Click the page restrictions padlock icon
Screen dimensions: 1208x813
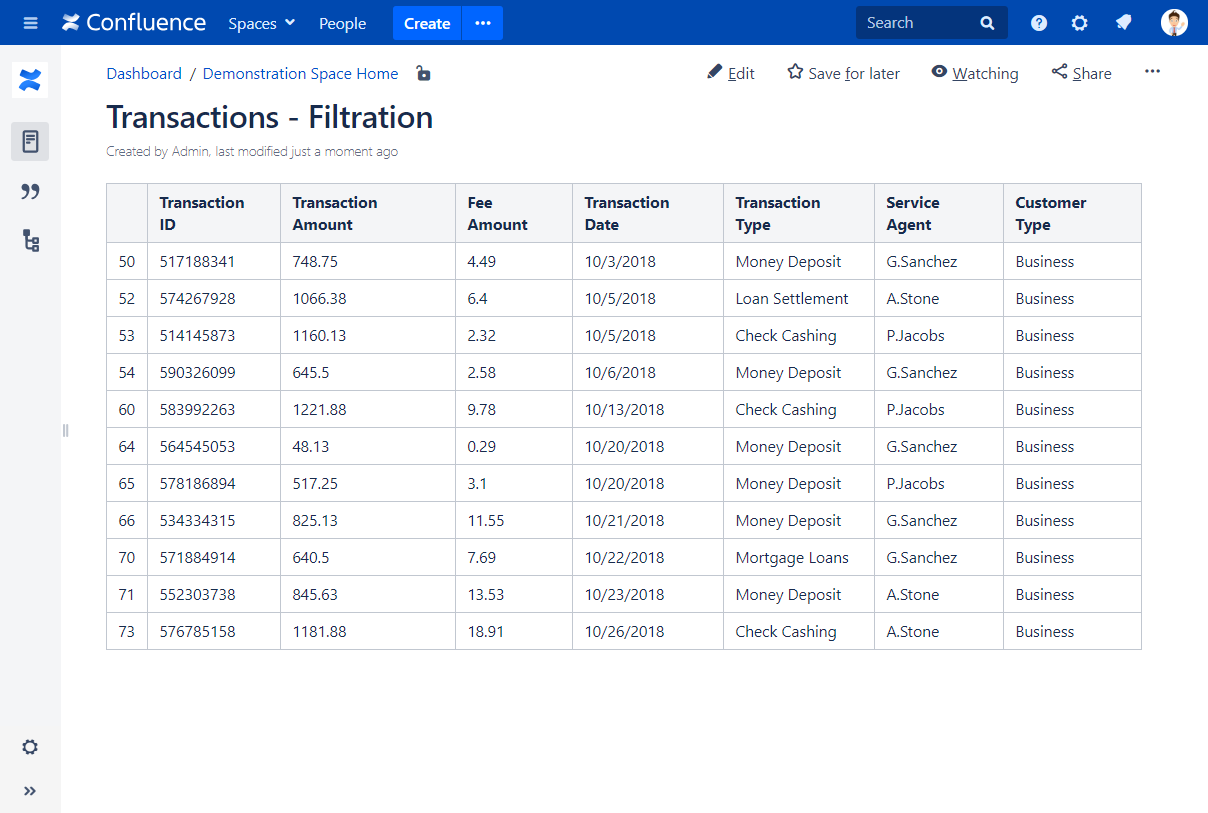[423, 73]
